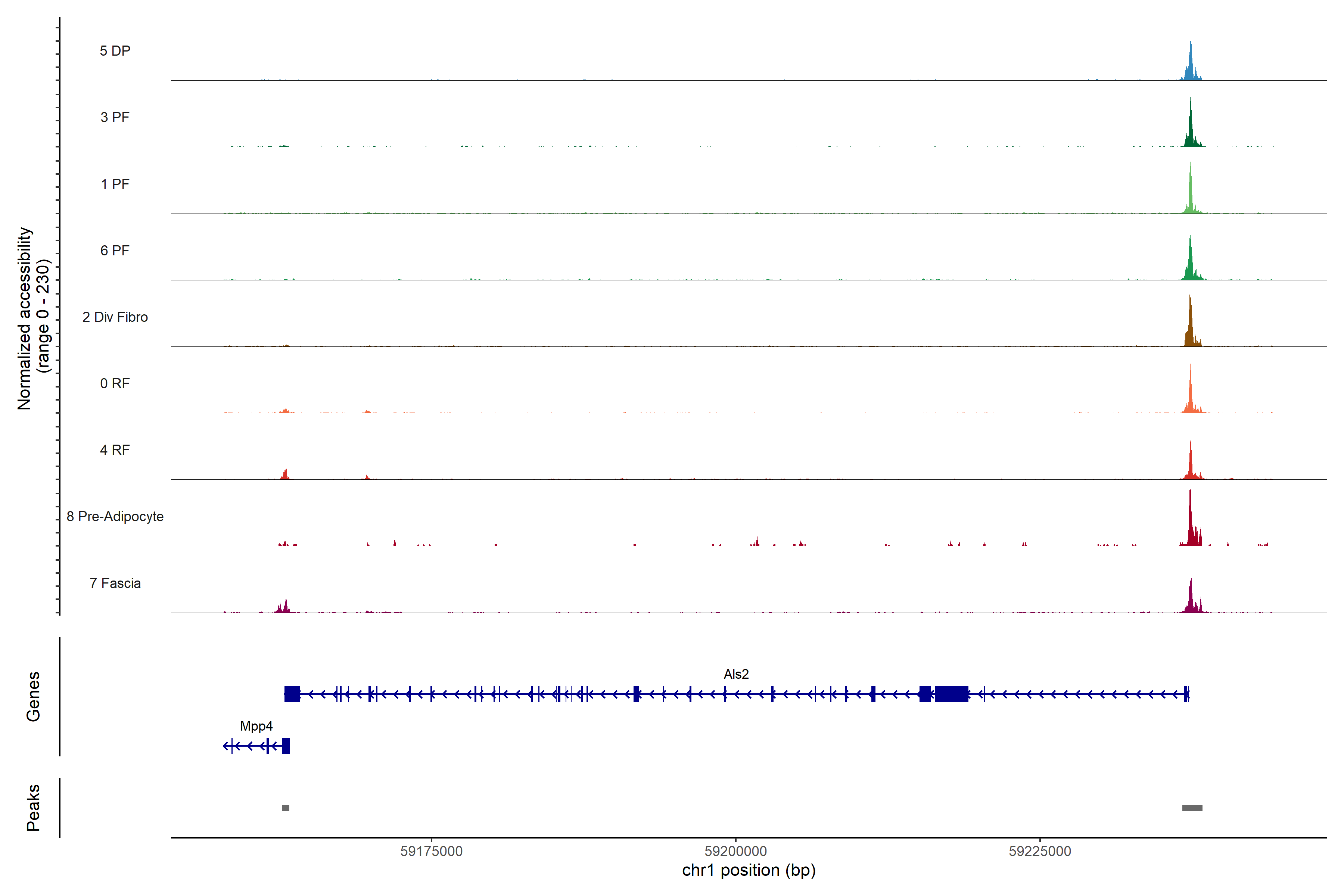The width and height of the screenshot is (1344, 896).
Task: Click the 3 PF track label
Action: point(115,117)
